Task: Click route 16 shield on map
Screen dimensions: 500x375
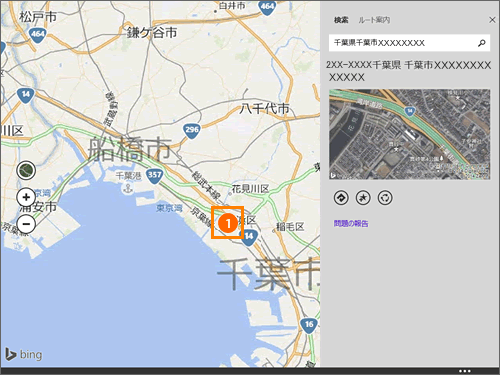Action: [309, 325]
